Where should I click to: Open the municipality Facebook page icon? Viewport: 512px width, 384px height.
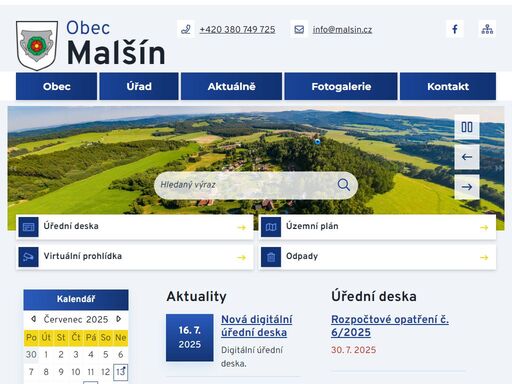pos(455,29)
